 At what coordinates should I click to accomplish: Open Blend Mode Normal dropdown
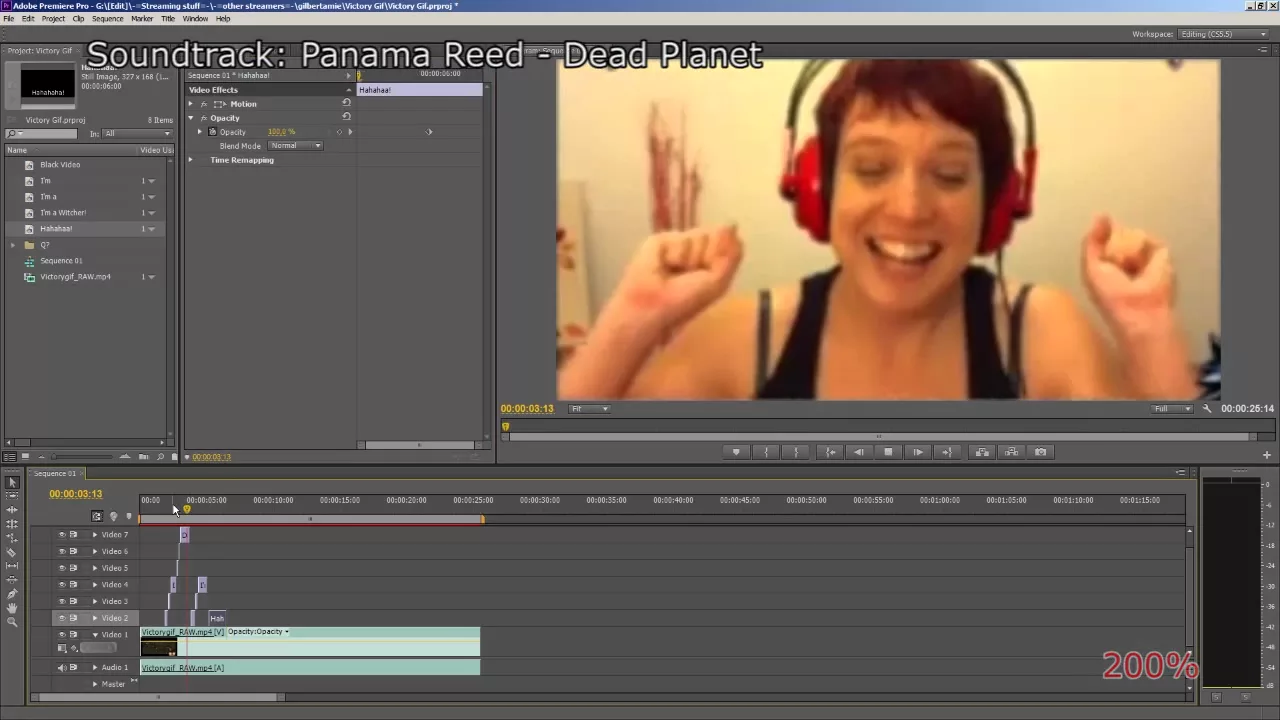click(x=295, y=146)
